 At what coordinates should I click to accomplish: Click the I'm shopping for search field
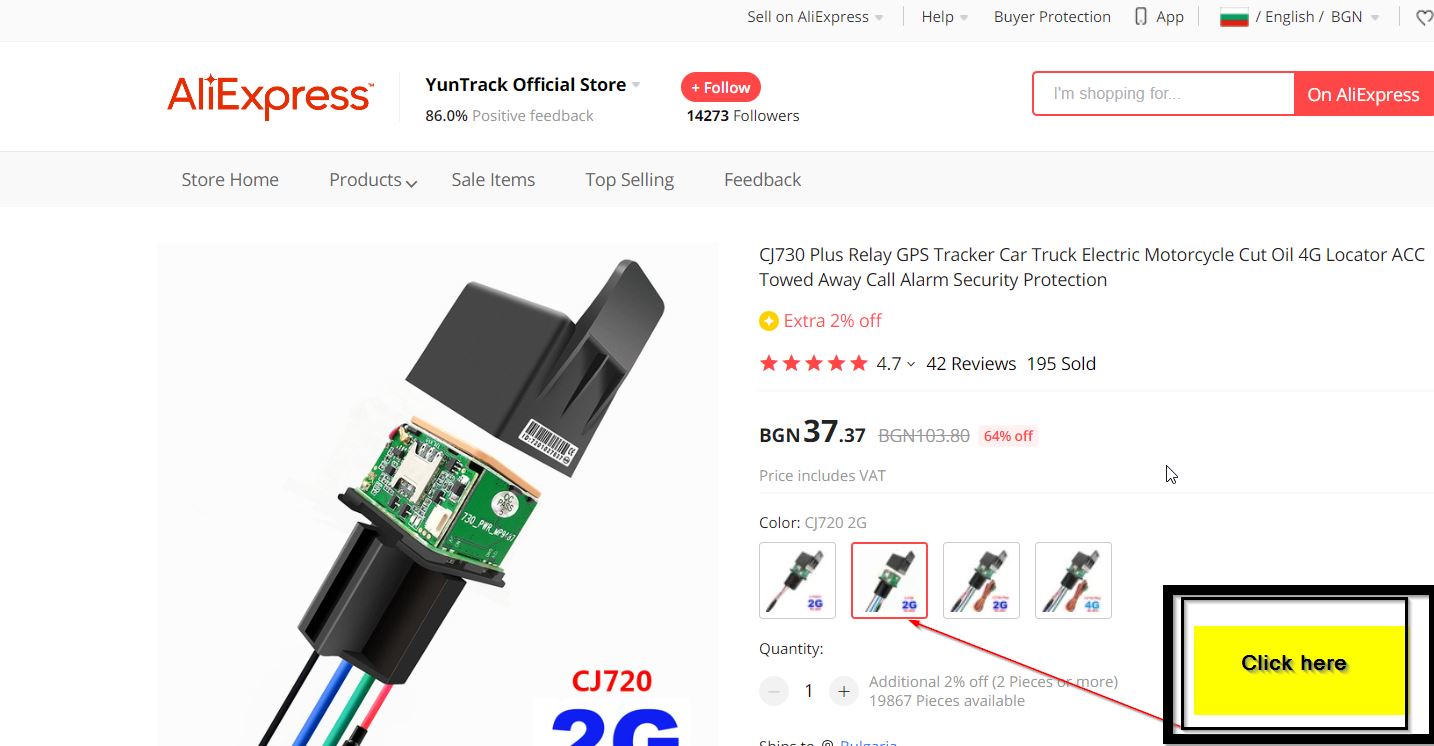(x=1164, y=94)
